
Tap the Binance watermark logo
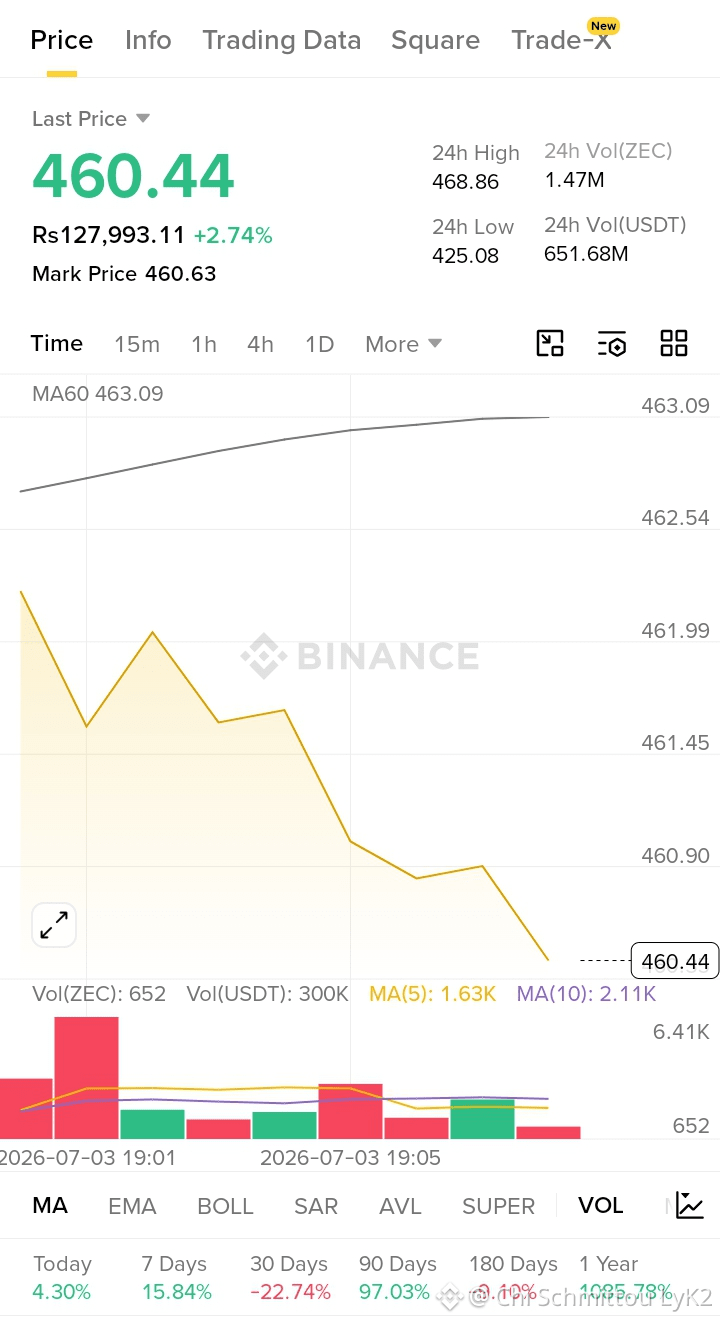pyautogui.click(x=360, y=656)
